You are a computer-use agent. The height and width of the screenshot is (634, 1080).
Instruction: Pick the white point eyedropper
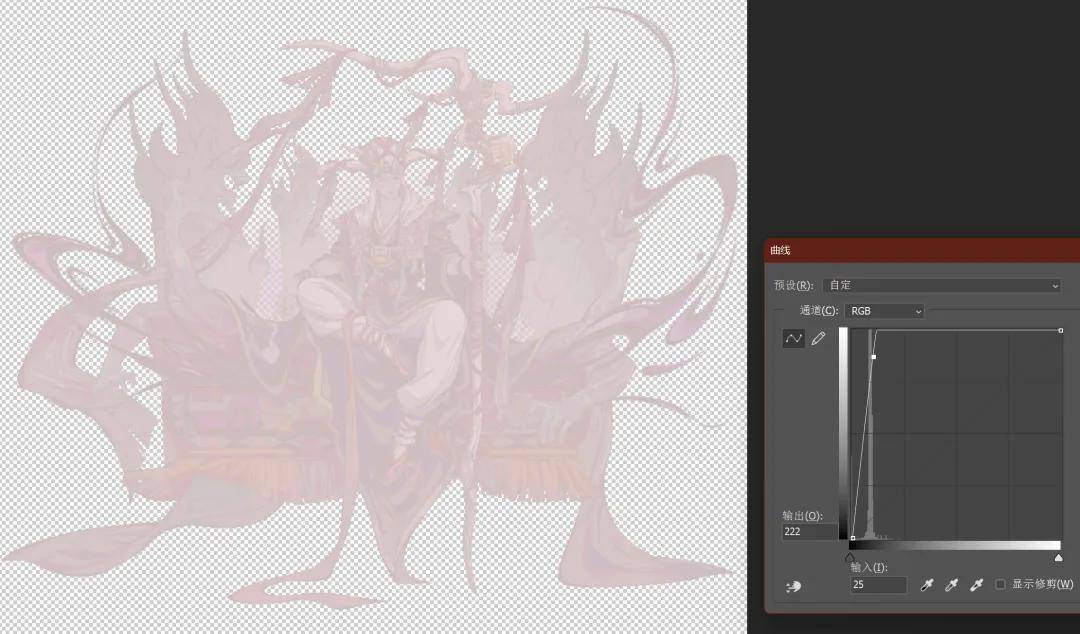pos(977,584)
